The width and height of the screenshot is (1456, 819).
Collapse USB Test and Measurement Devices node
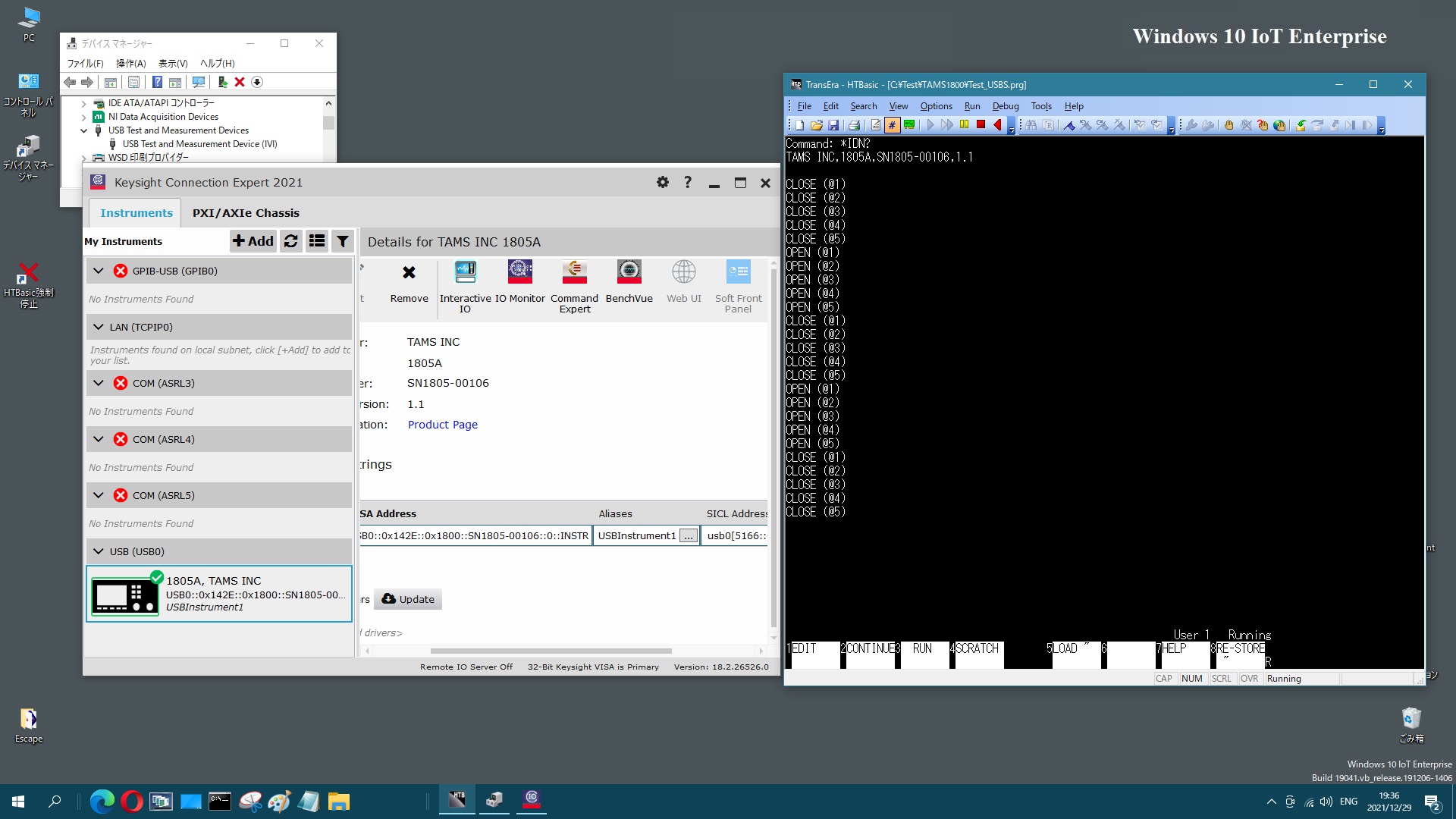click(83, 130)
